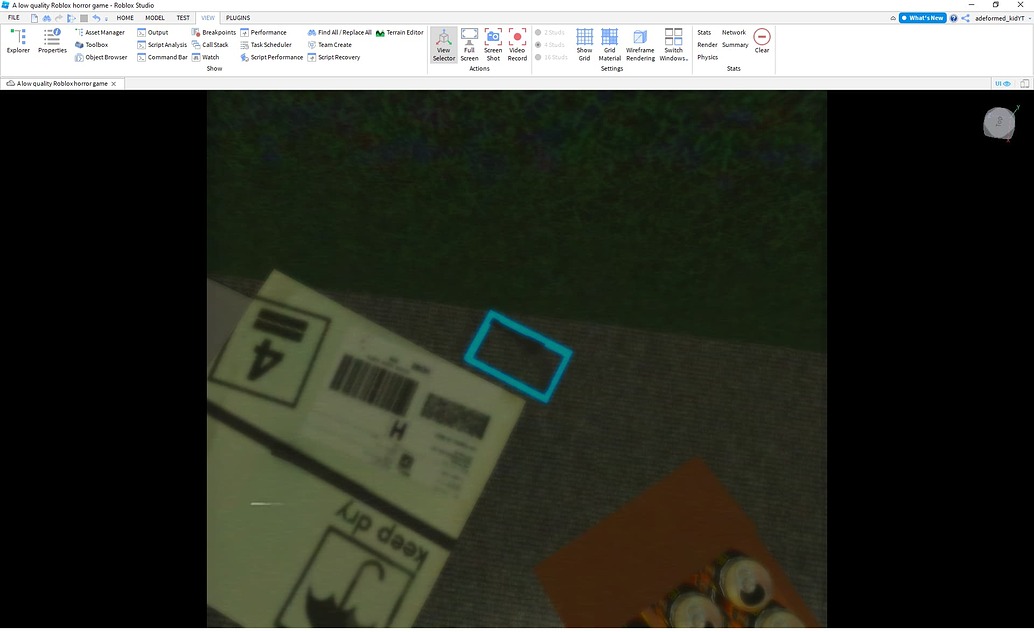Start recording with Video Record

click(517, 44)
